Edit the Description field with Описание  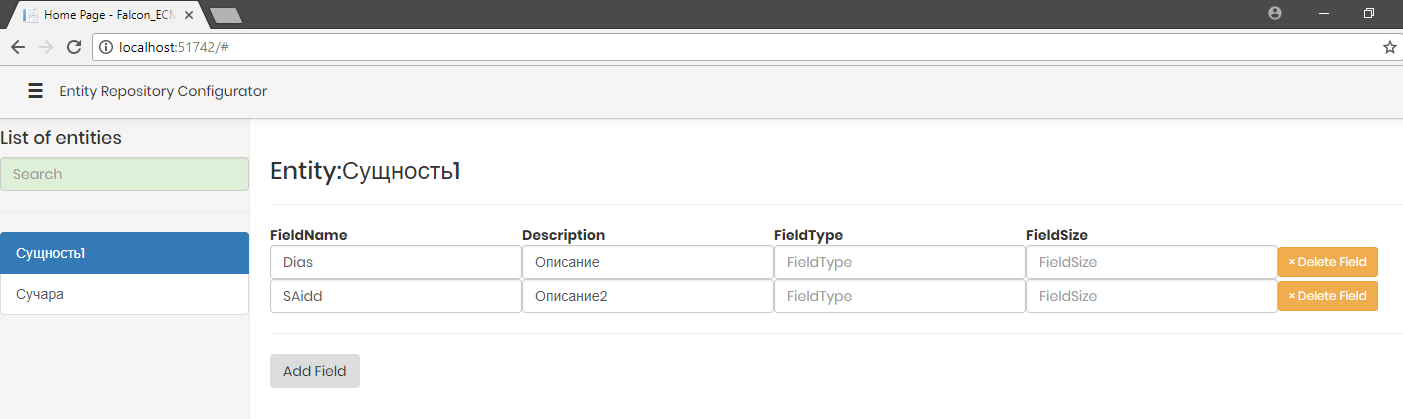648,262
